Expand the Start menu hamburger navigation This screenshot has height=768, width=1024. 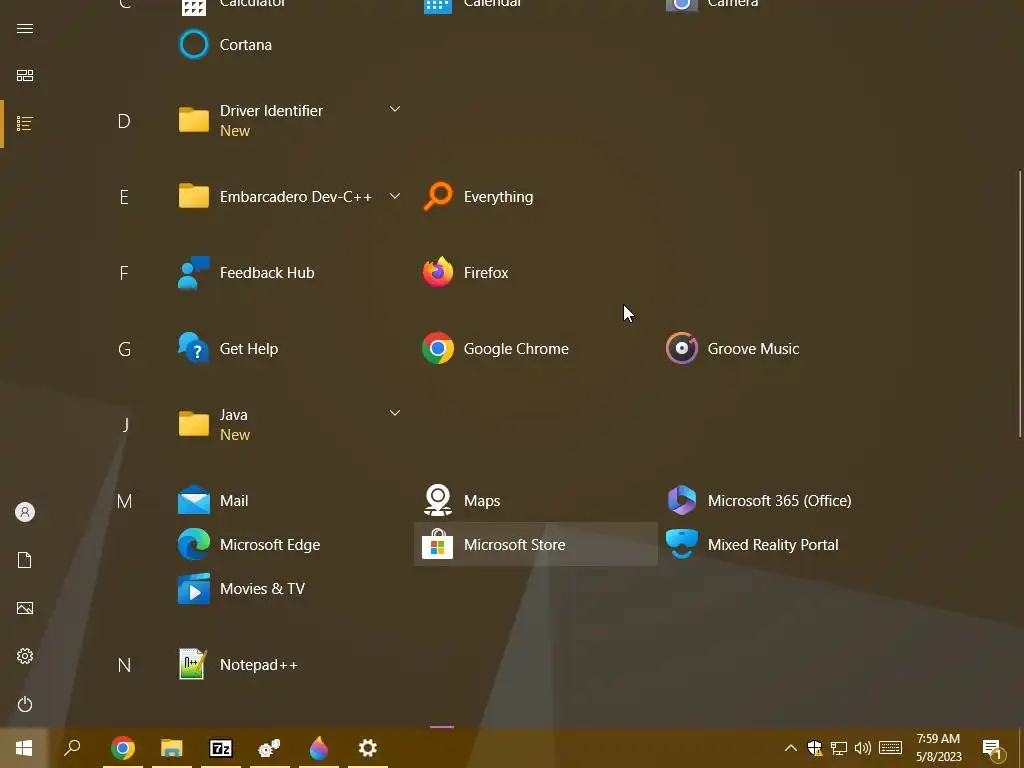25,28
